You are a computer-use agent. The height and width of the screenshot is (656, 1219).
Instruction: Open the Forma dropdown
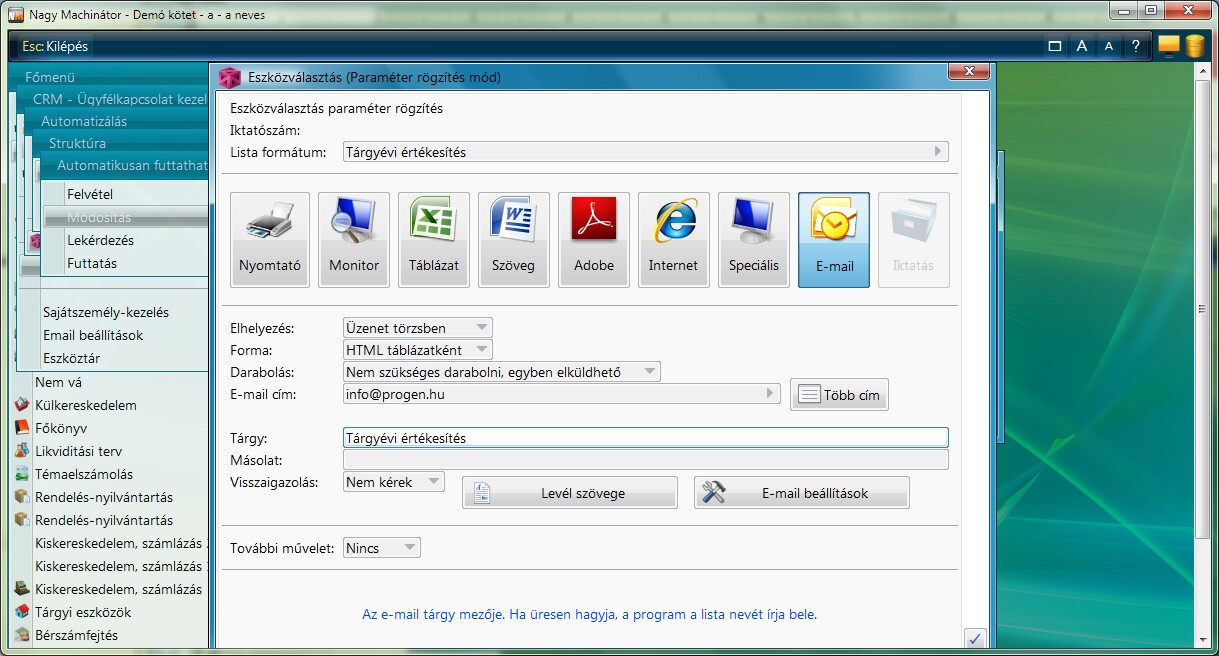417,350
